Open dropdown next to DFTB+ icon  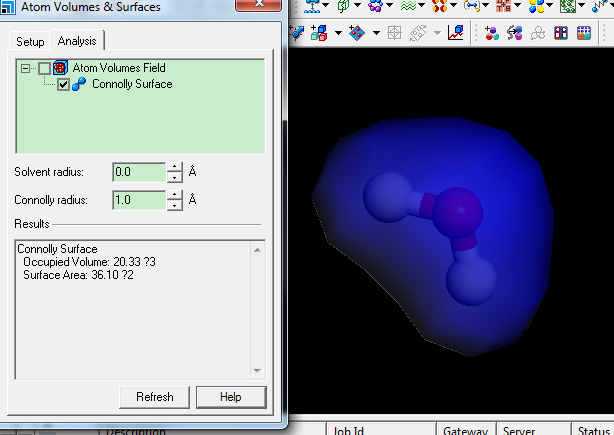click(x=518, y=5)
